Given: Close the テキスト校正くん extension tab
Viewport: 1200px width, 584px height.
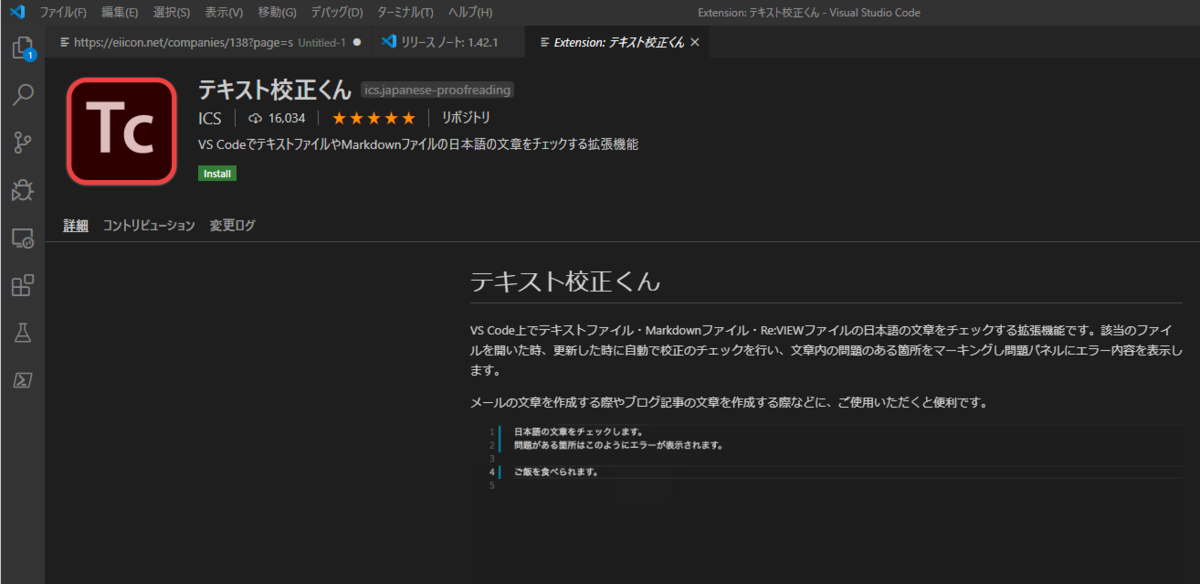Looking at the screenshot, I should coord(695,42).
